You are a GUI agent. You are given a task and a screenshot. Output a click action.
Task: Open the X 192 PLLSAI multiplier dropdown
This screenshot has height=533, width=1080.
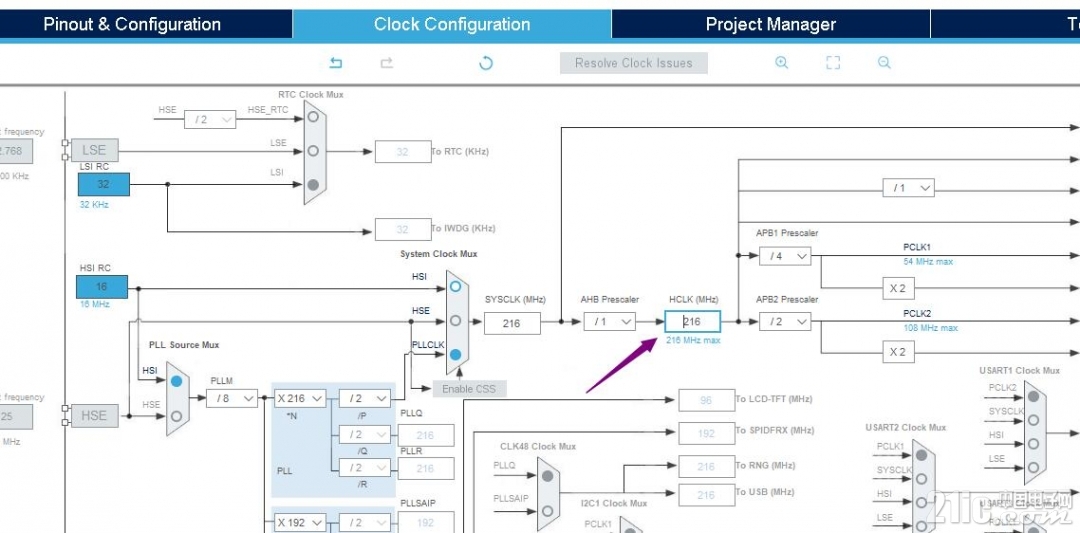pyautogui.click(x=300, y=523)
